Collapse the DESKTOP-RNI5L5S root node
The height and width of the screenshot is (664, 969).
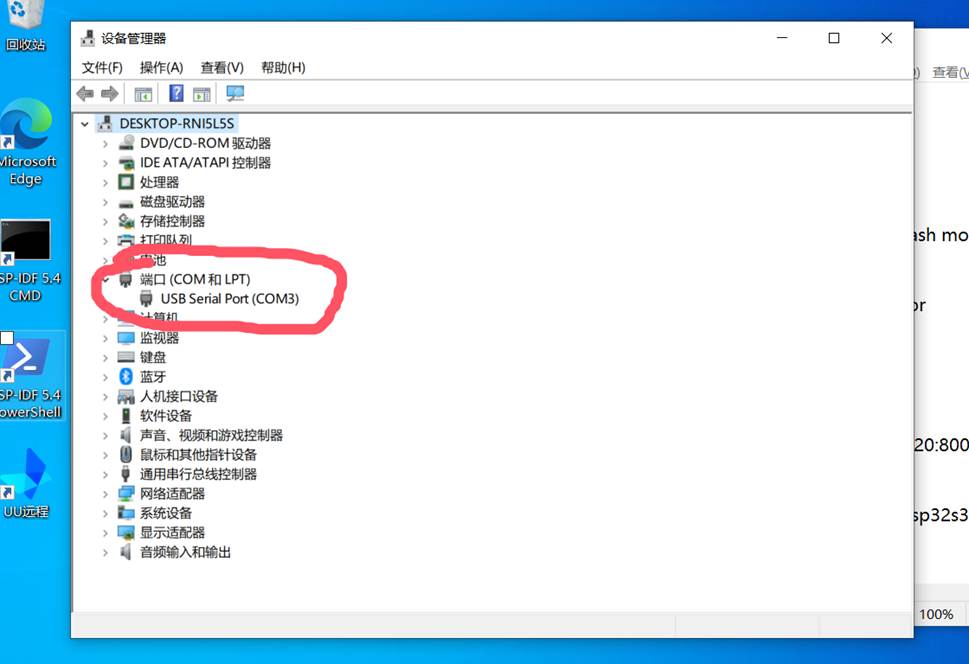tap(86, 124)
